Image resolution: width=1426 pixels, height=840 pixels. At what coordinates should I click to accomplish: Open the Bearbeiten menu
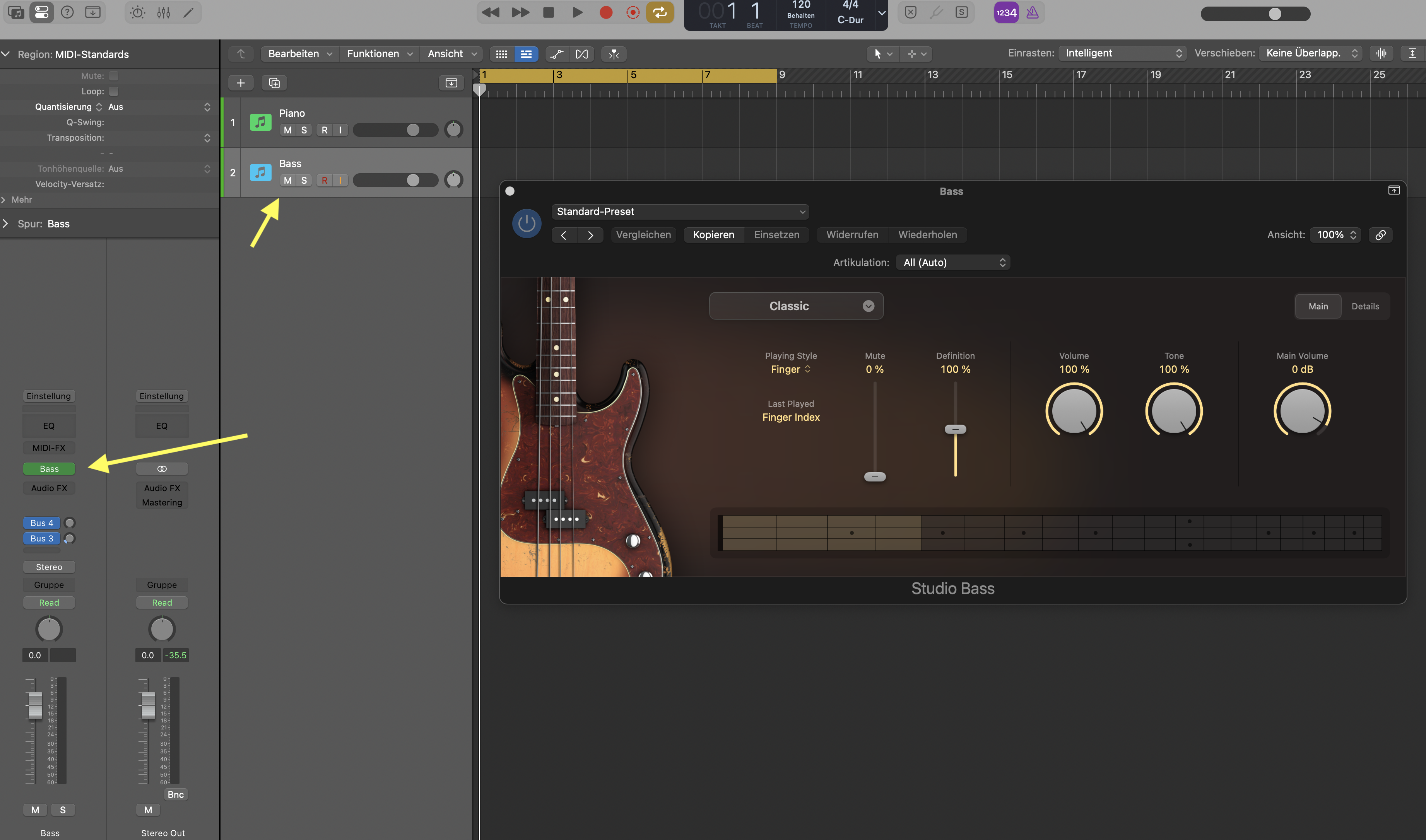click(x=300, y=54)
